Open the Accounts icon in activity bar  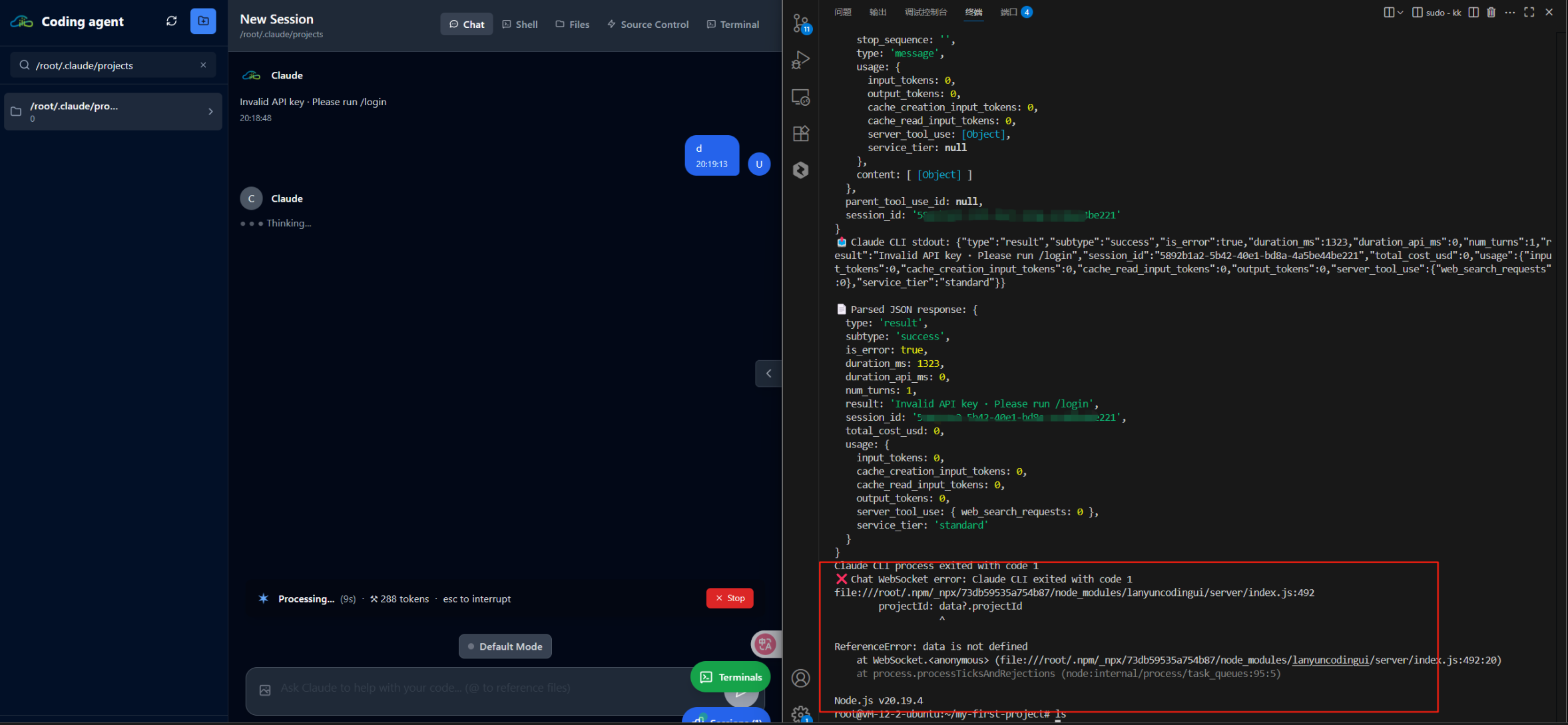801,678
